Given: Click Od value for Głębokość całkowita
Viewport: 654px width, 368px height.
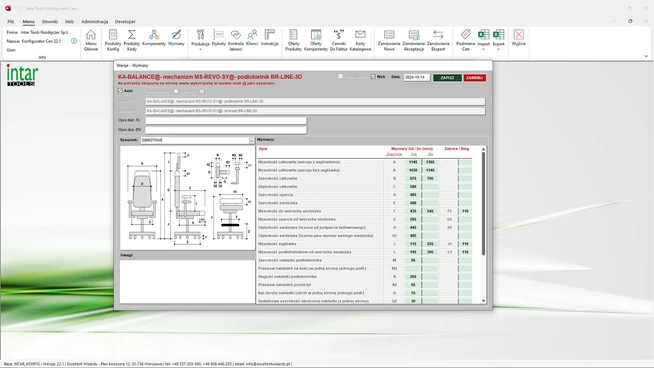Looking at the screenshot, I should pos(413,187).
